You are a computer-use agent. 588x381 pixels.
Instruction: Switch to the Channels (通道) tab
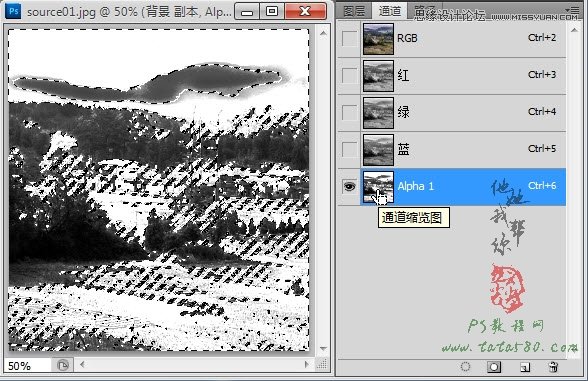coord(390,11)
